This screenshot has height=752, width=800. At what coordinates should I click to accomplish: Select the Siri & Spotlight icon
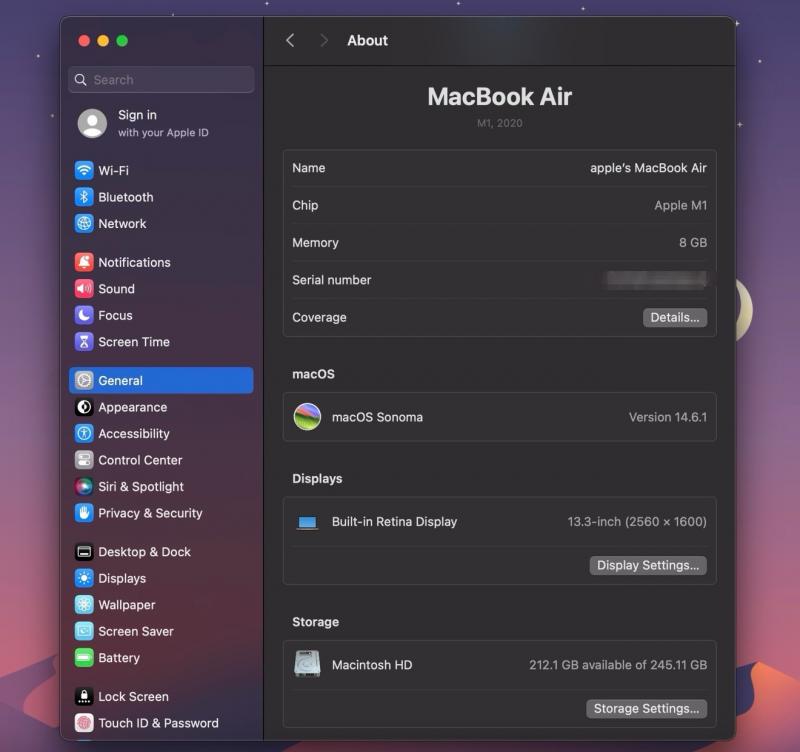click(84, 487)
